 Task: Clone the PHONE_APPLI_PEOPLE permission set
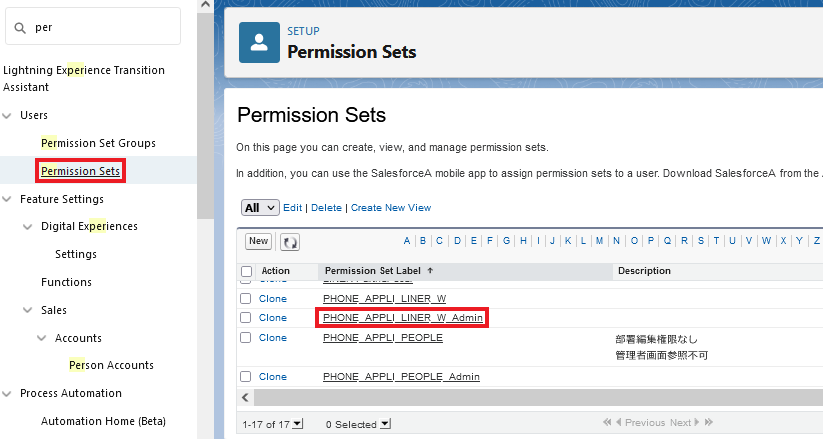click(273, 337)
